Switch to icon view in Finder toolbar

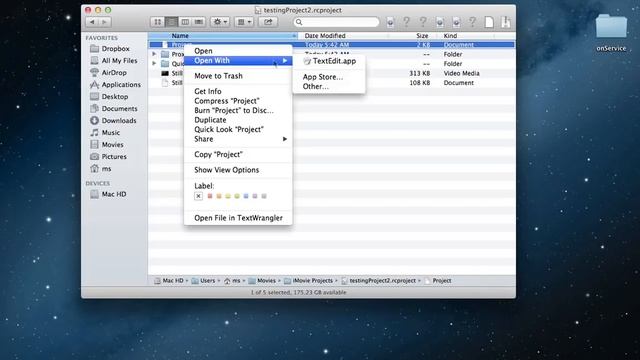tap(158, 22)
